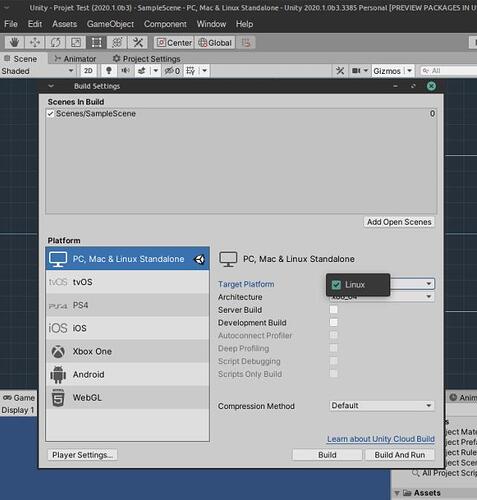Open GameObject menu

[110, 24]
